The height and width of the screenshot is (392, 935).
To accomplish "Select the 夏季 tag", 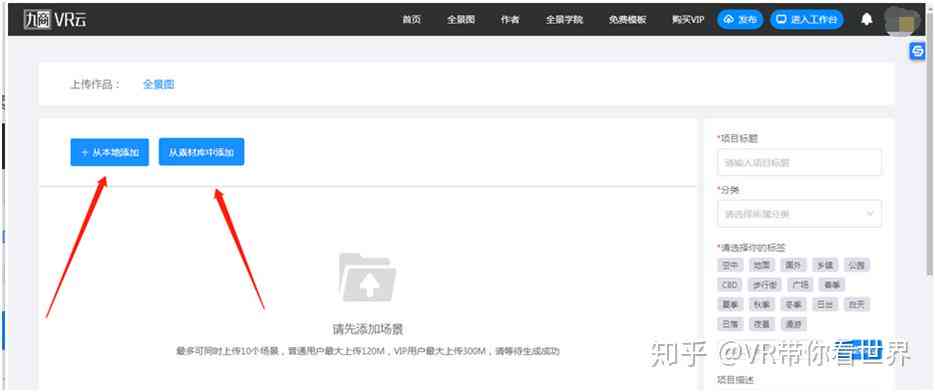I will [730, 304].
